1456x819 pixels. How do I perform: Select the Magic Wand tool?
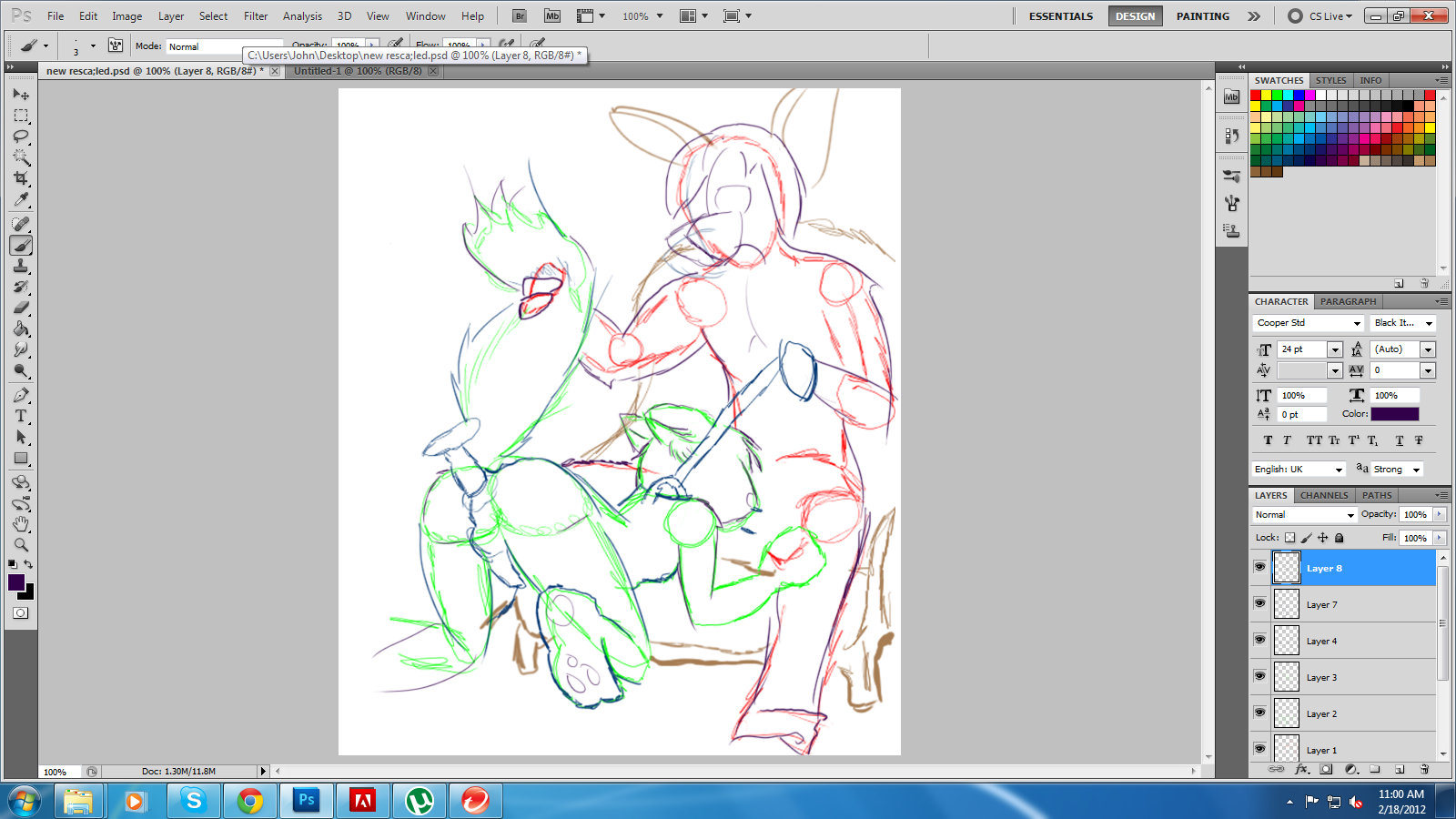[x=21, y=157]
